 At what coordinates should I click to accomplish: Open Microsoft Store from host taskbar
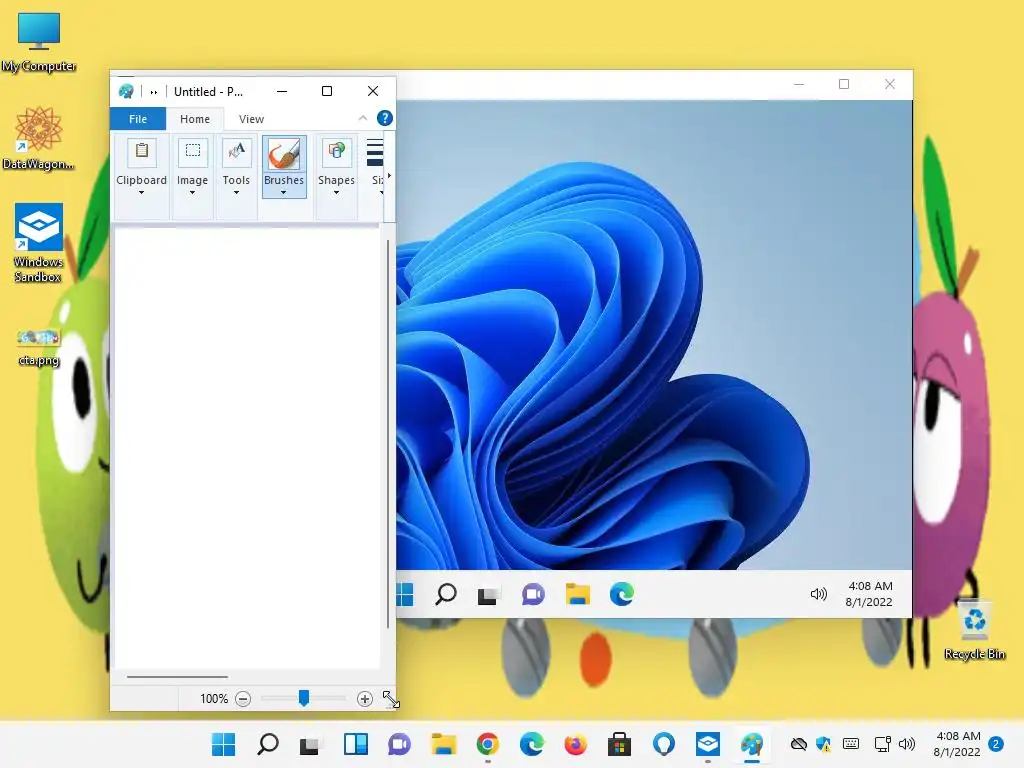[619, 744]
